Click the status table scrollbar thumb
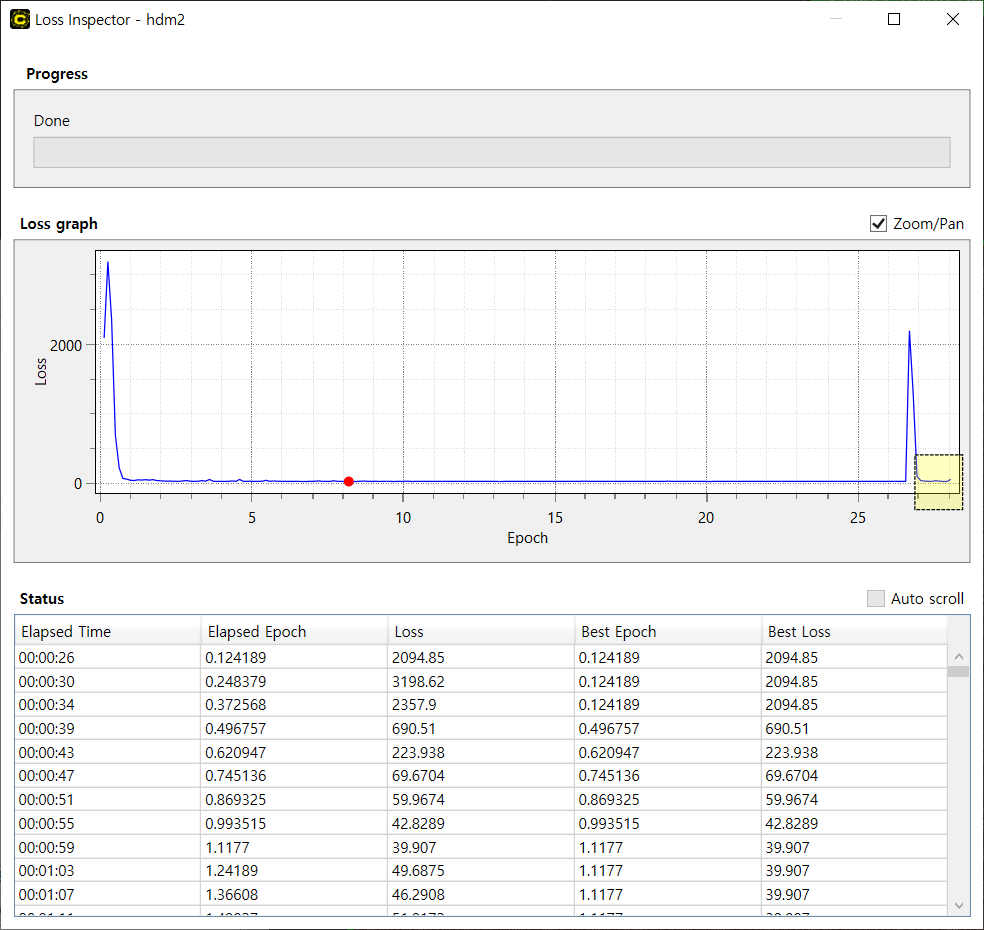The width and height of the screenshot is (984, 930). tap(958, 672)
